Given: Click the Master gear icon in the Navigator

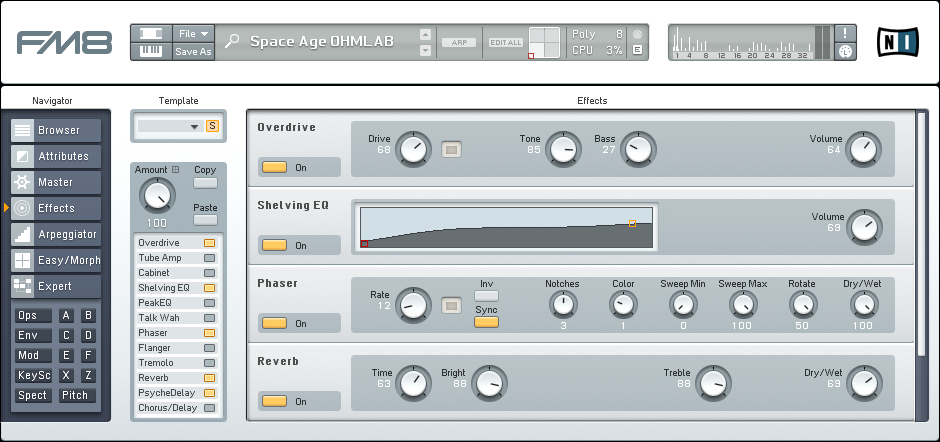Looking at the screenshot, I should 23,182.
